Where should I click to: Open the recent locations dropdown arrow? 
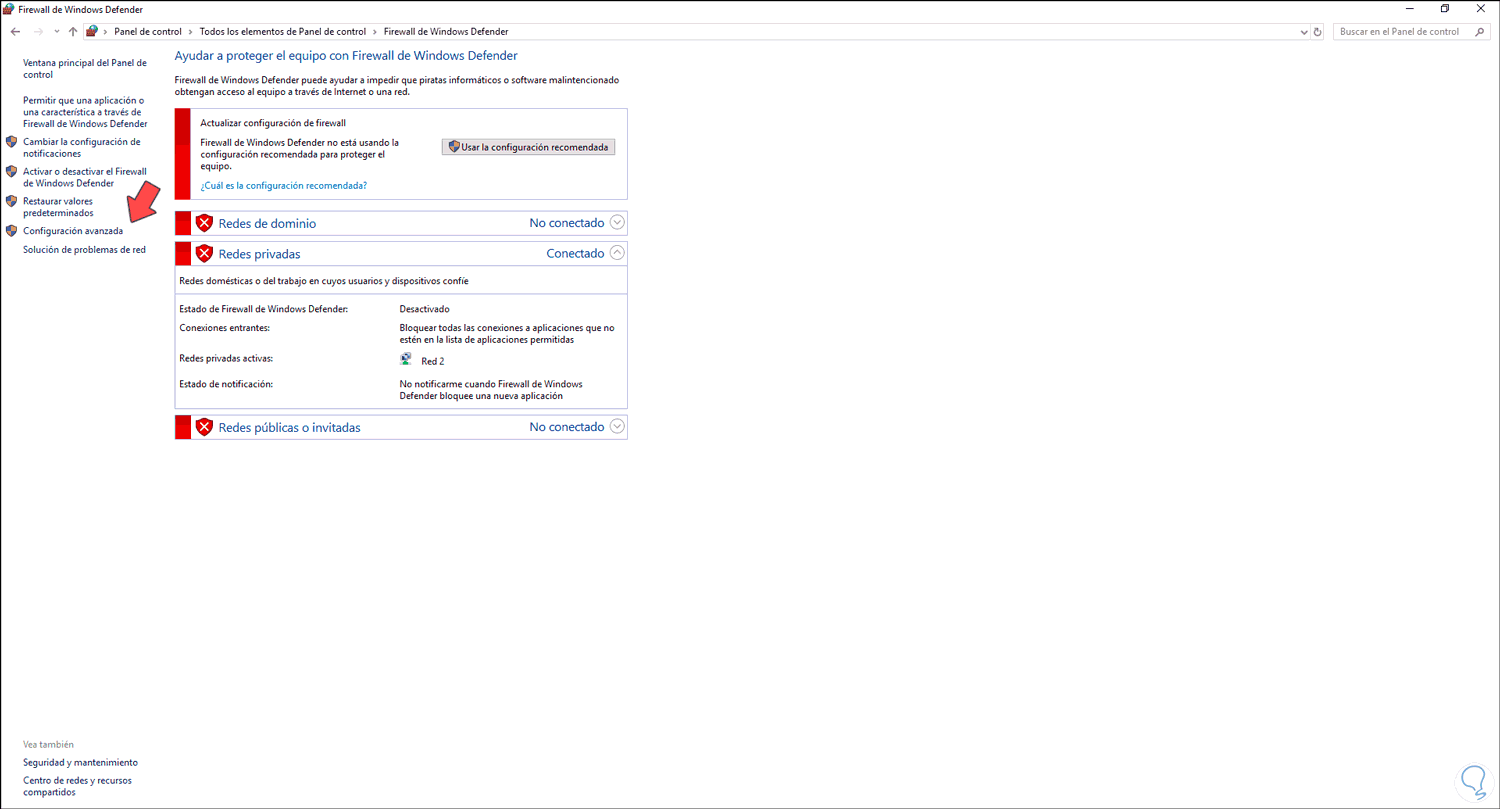(56, 32)
